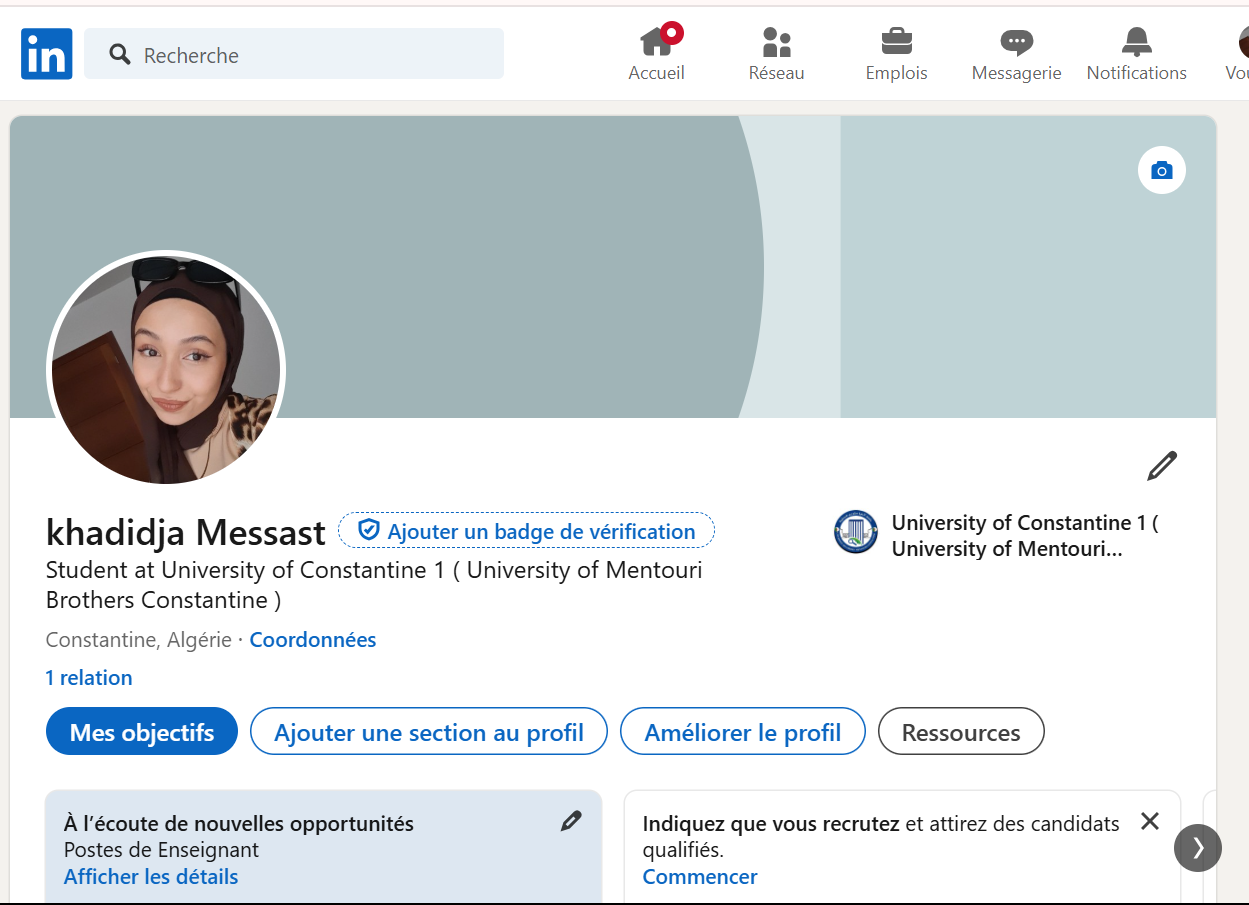
Task: Click the red notification badge on Accueil
Action: click(672, 32)
